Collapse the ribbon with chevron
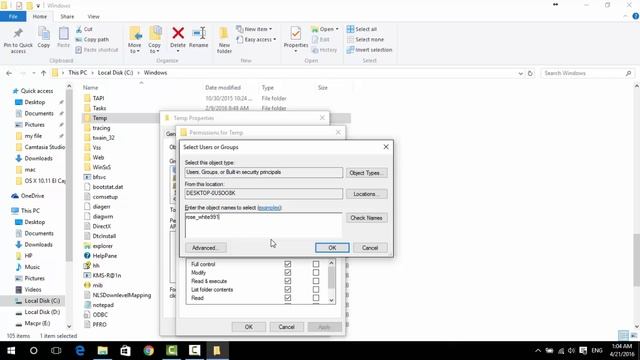This screenshot has width=640, height=360. 625,16
